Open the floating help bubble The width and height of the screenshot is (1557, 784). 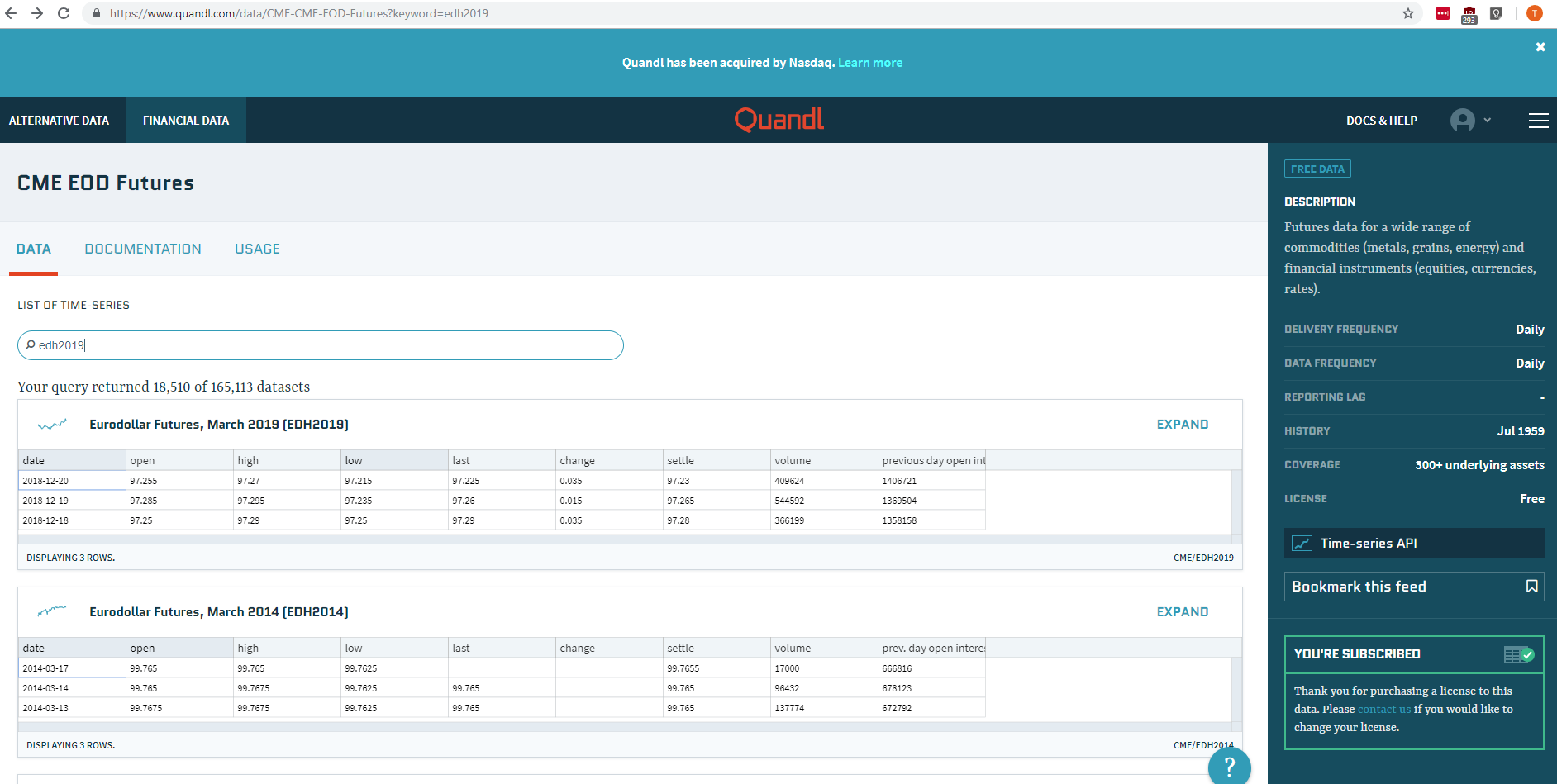pos(1229,767)
